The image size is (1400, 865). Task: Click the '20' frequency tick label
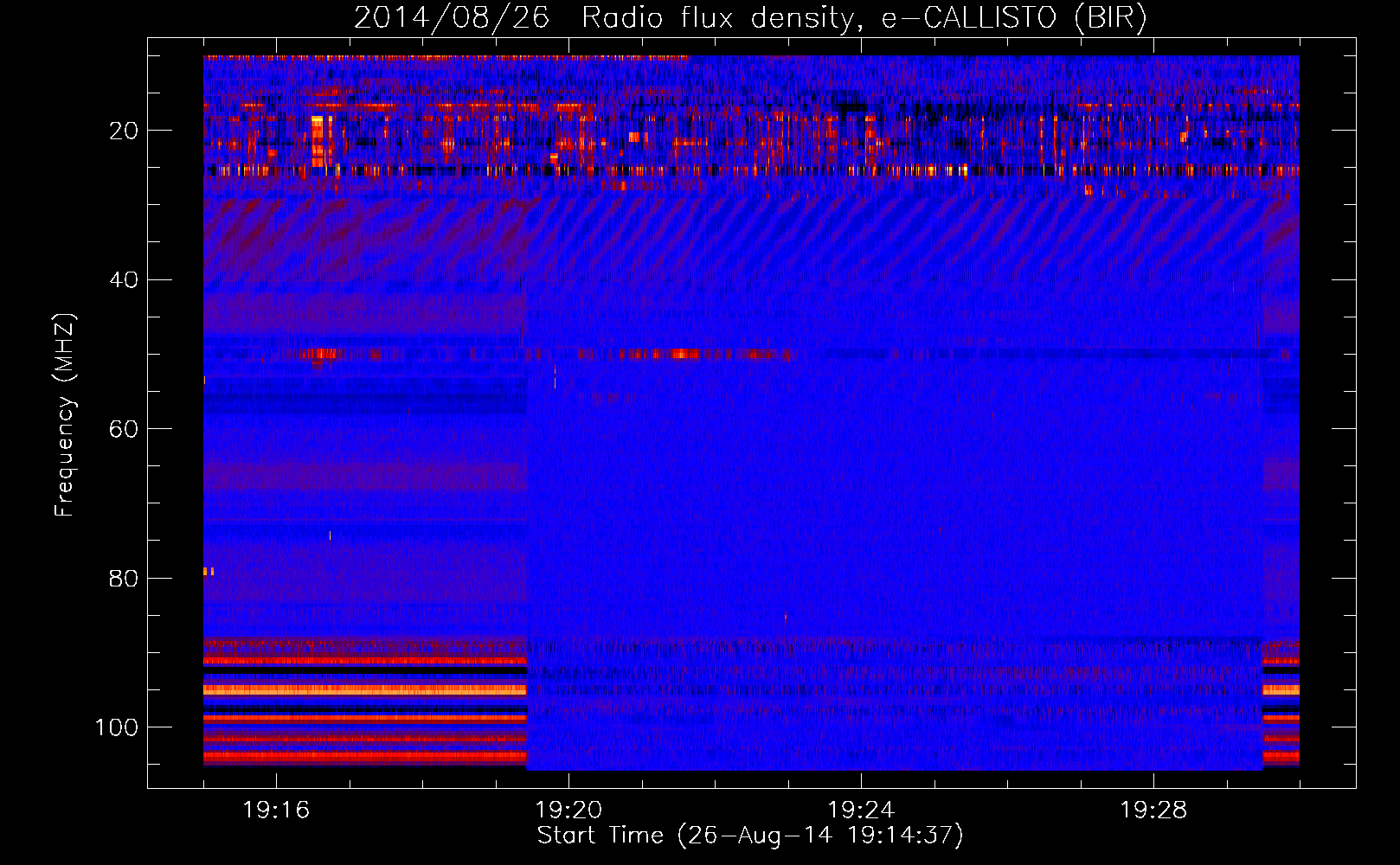tap(124, 131)
